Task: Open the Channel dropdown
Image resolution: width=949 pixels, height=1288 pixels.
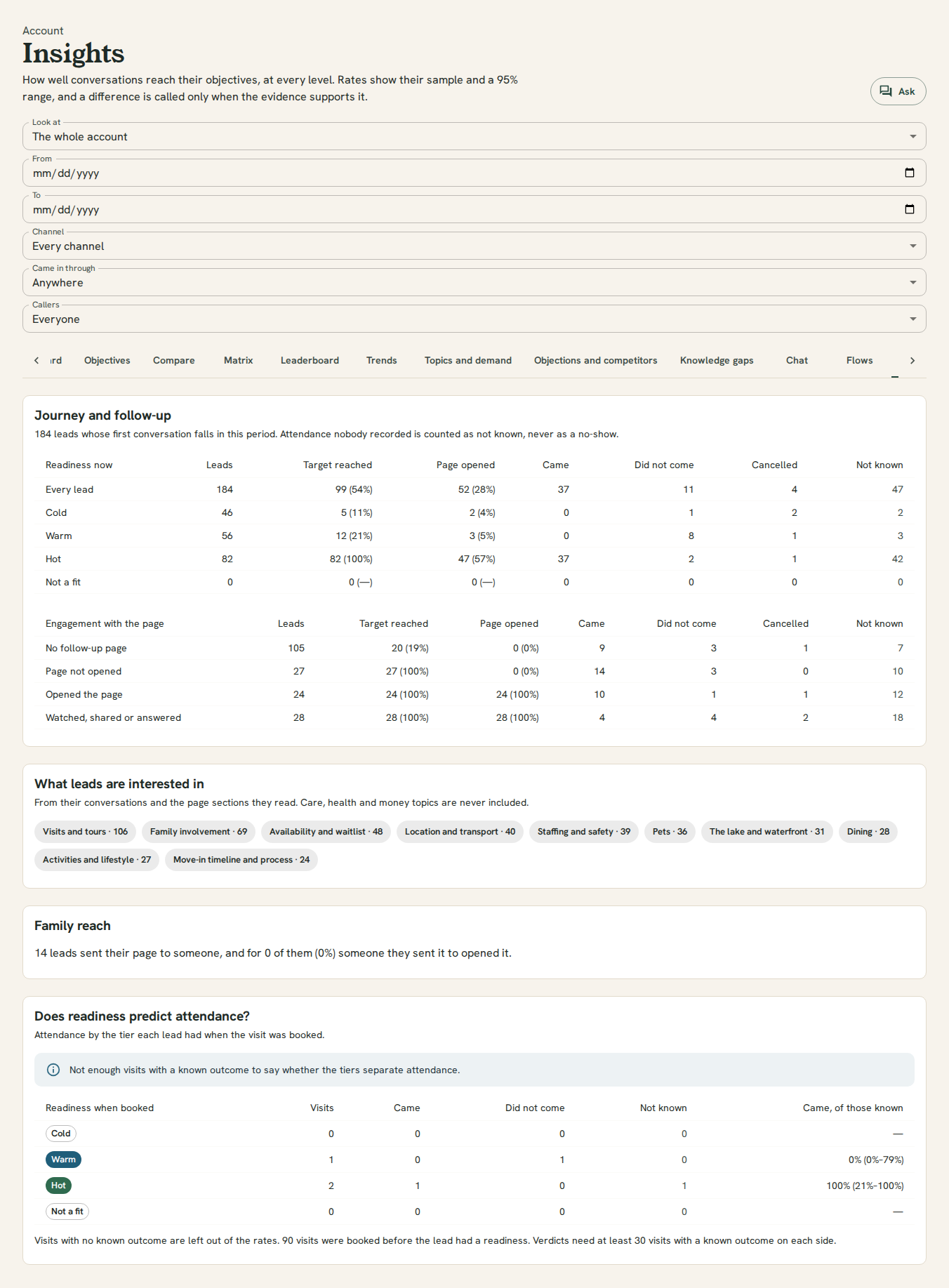Action: click(474, 246)
